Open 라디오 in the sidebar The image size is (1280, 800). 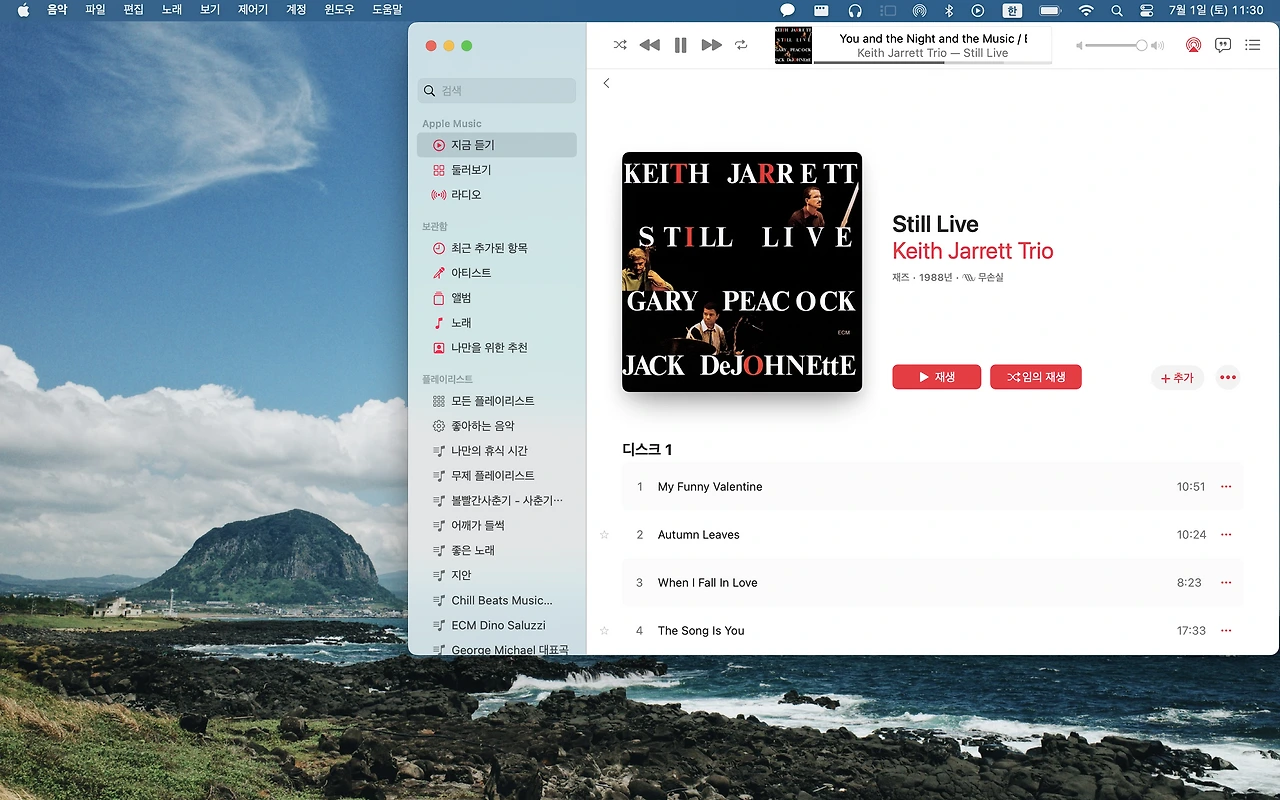[497, 195]
